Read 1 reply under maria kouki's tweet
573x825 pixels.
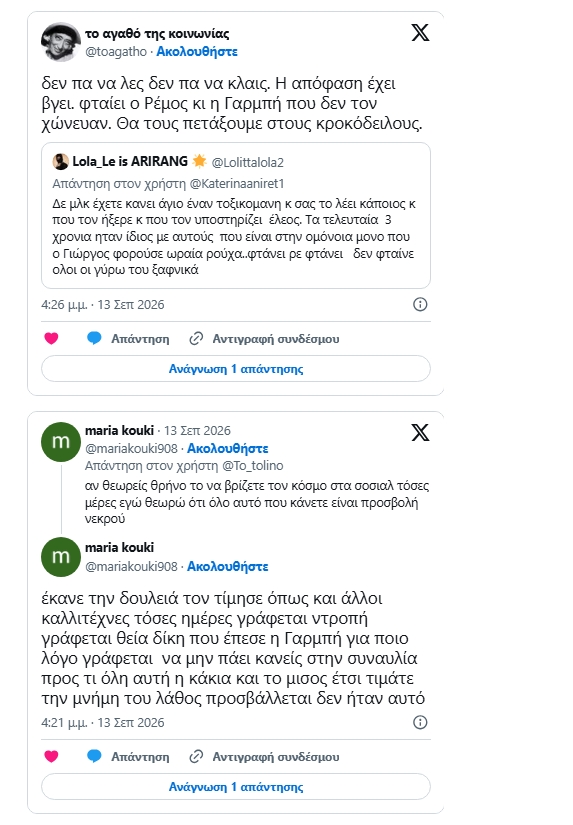point(236,787)
